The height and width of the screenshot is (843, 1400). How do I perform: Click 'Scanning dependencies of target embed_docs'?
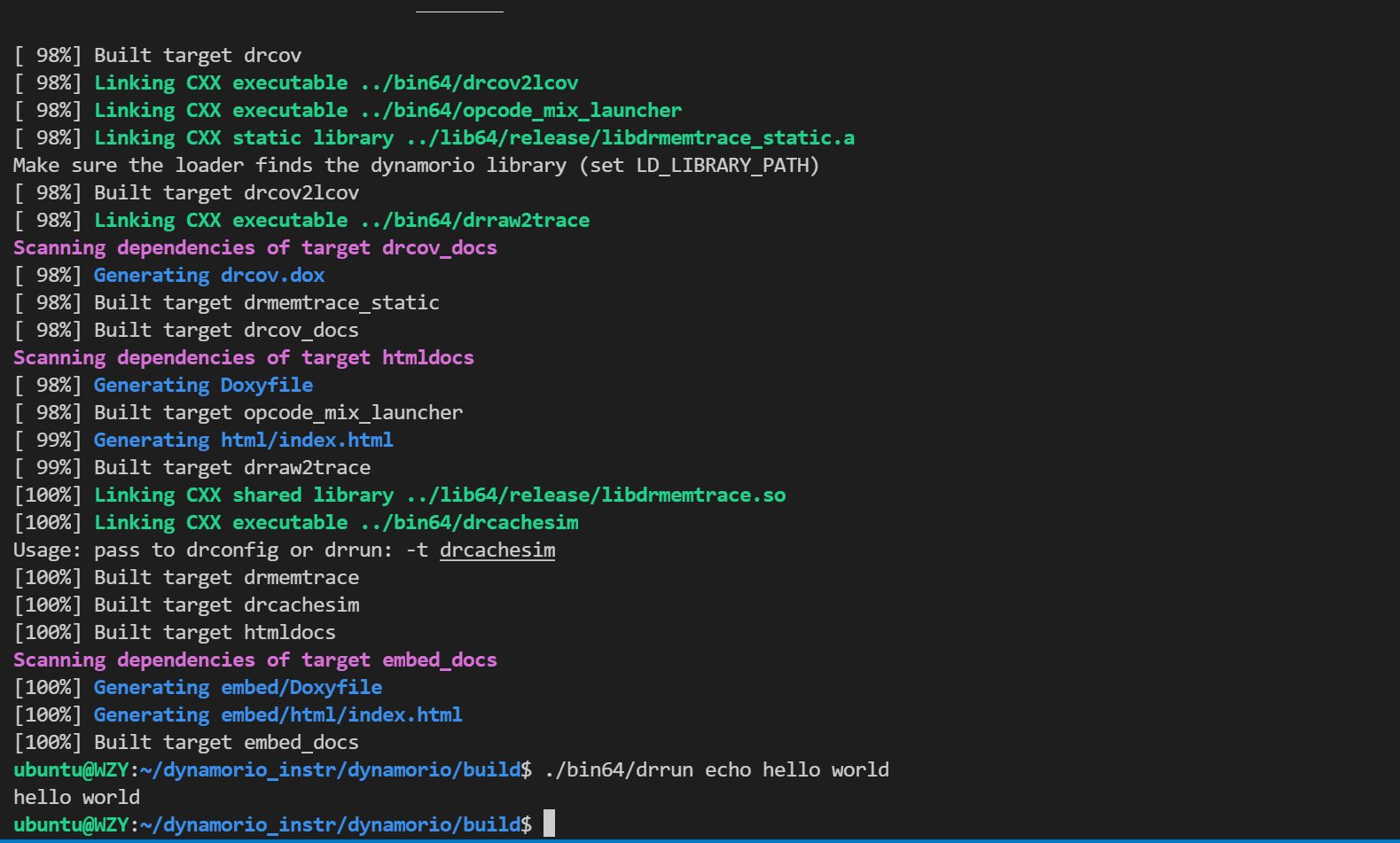pos(255,660)
